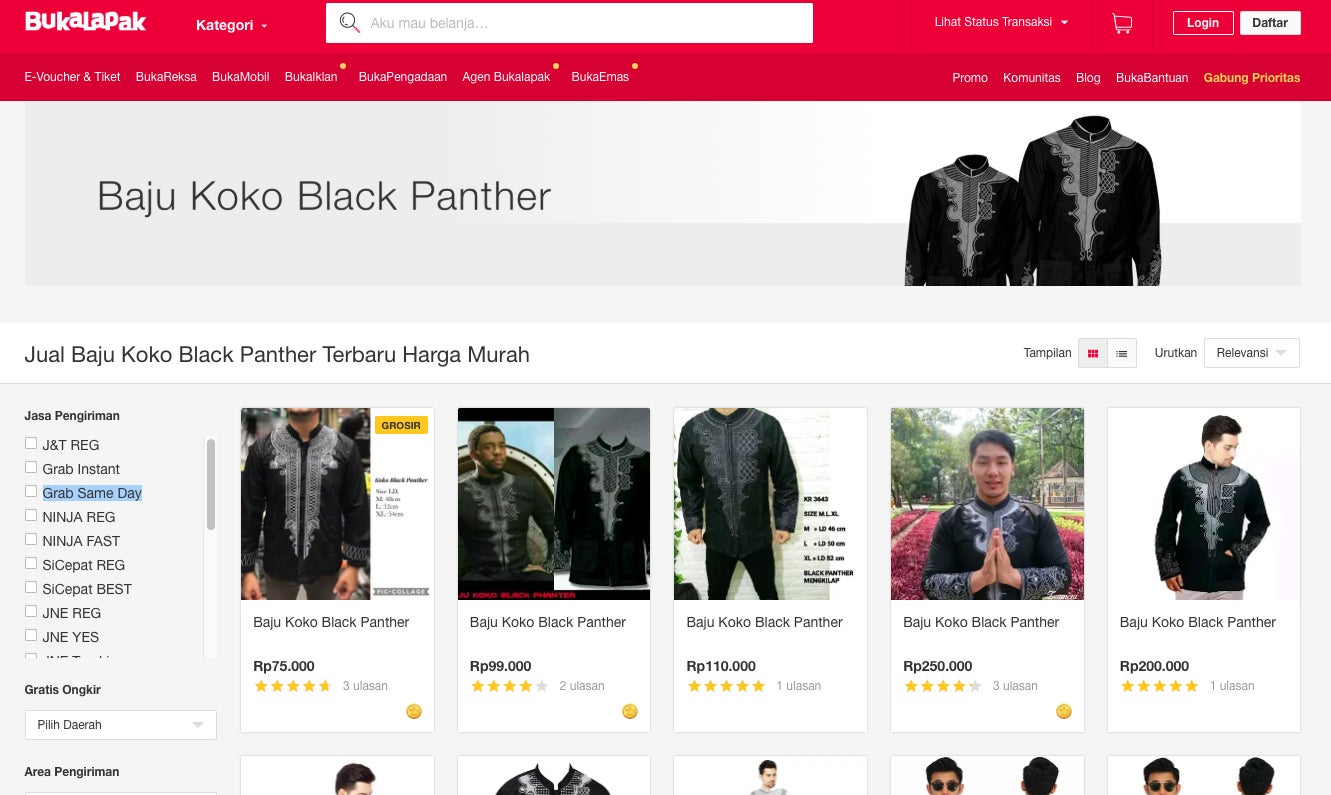Screen dimensions: 1331x795
Task: Check the J&T REG checkbox
Action: coord(31,444)
